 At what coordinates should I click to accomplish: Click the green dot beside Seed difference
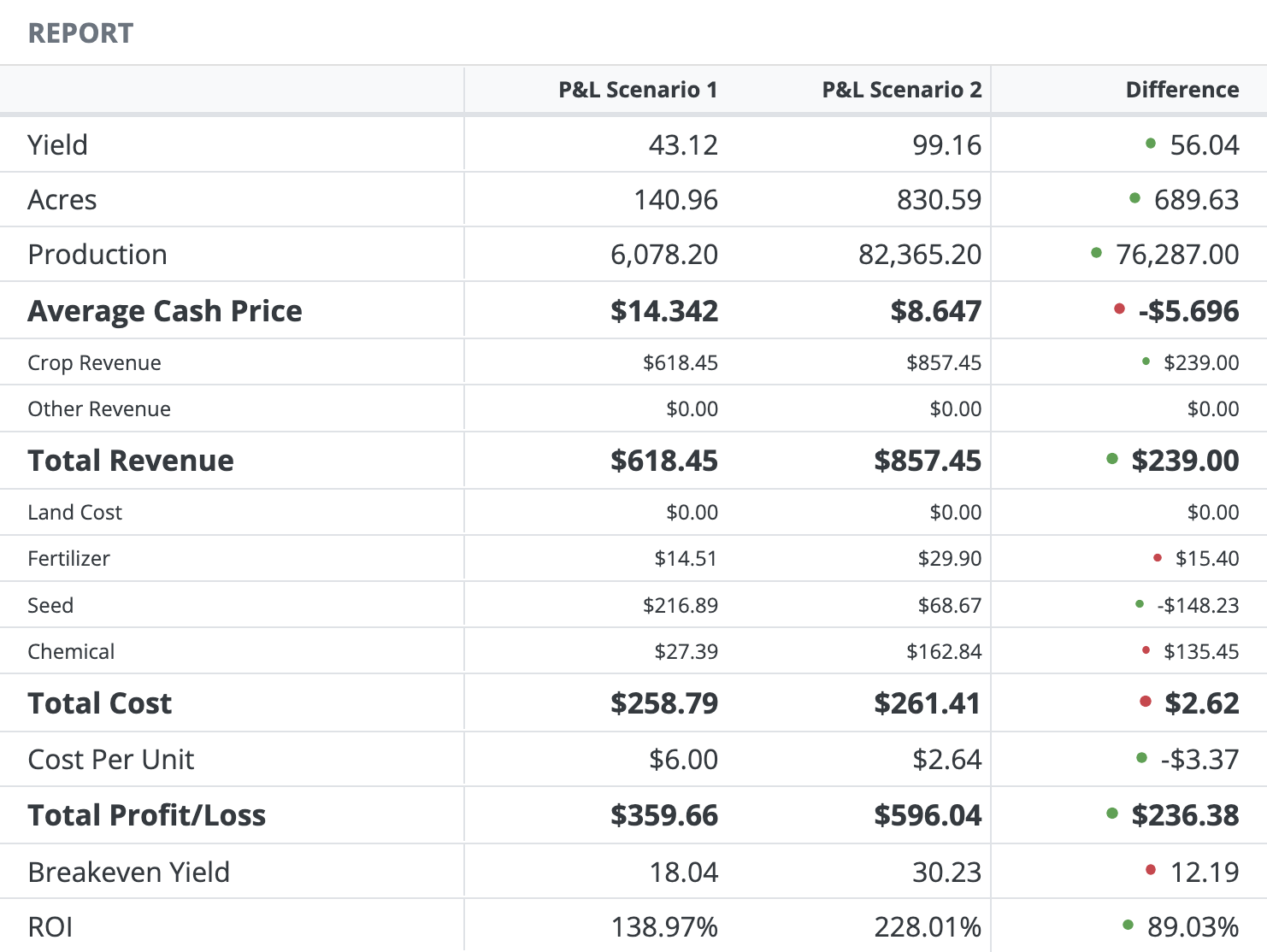tap(1139, 603)
